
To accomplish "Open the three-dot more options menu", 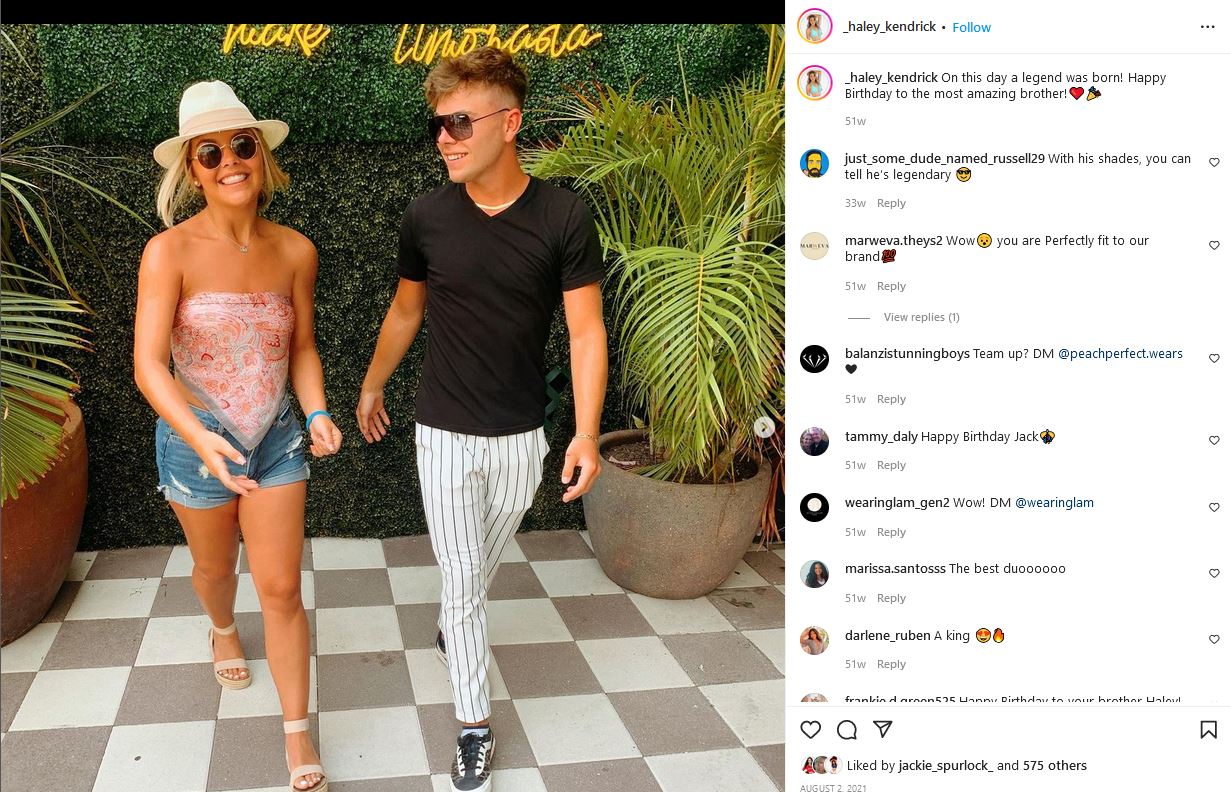I will [x=1208, y=27].
